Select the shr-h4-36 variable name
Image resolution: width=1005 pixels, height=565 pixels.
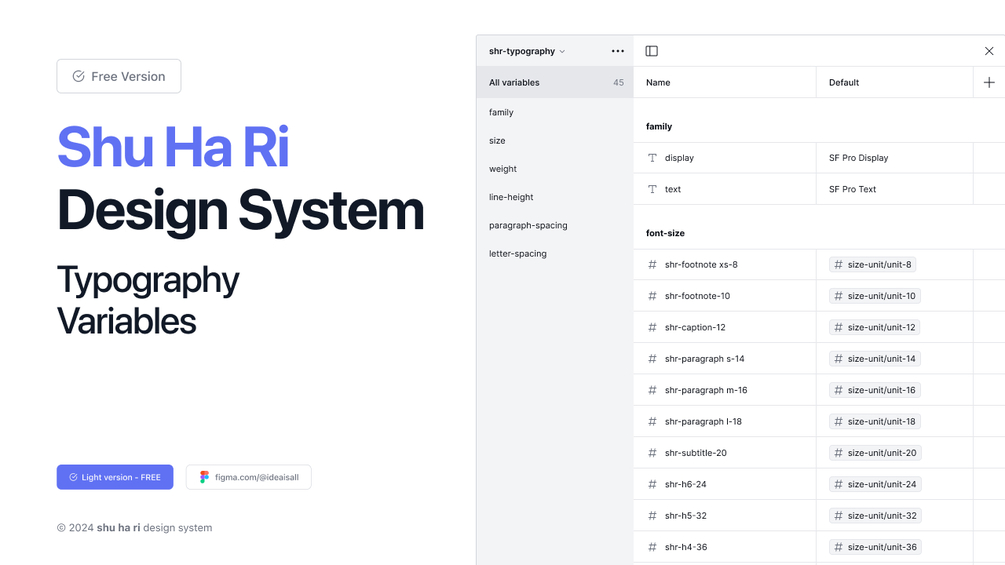pos(686,547)
